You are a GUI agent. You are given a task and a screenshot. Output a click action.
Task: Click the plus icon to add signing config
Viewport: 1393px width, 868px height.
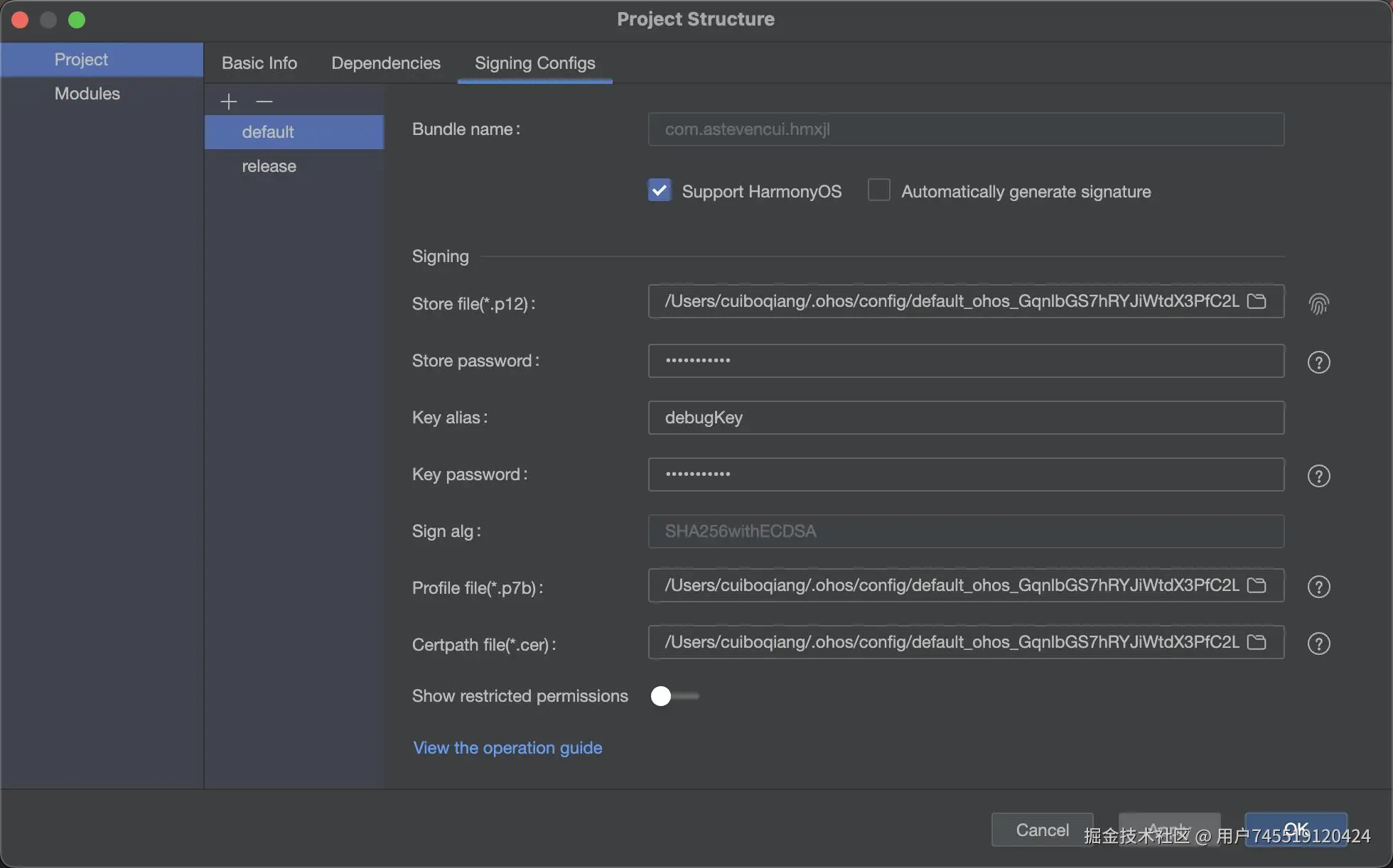coord(228,102)
